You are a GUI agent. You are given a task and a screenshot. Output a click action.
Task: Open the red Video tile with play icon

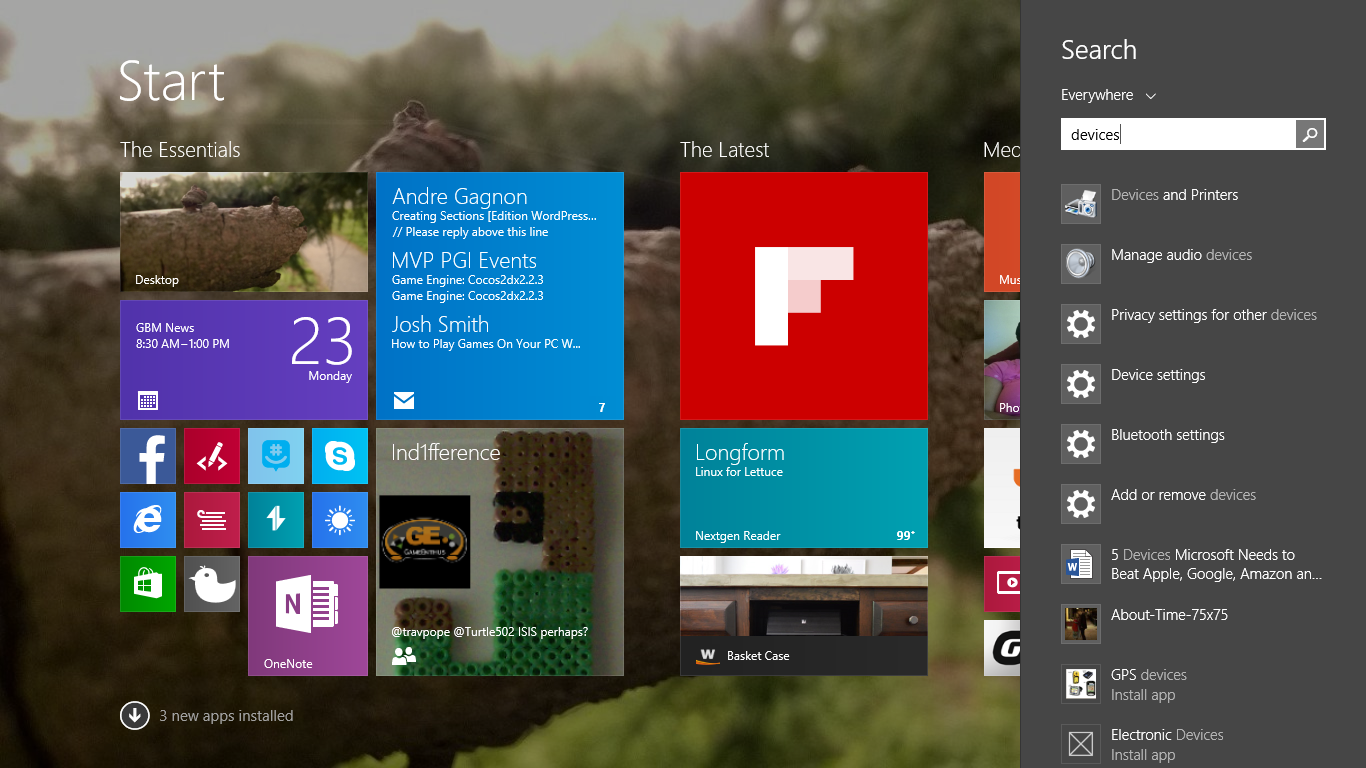point(1002,584)
